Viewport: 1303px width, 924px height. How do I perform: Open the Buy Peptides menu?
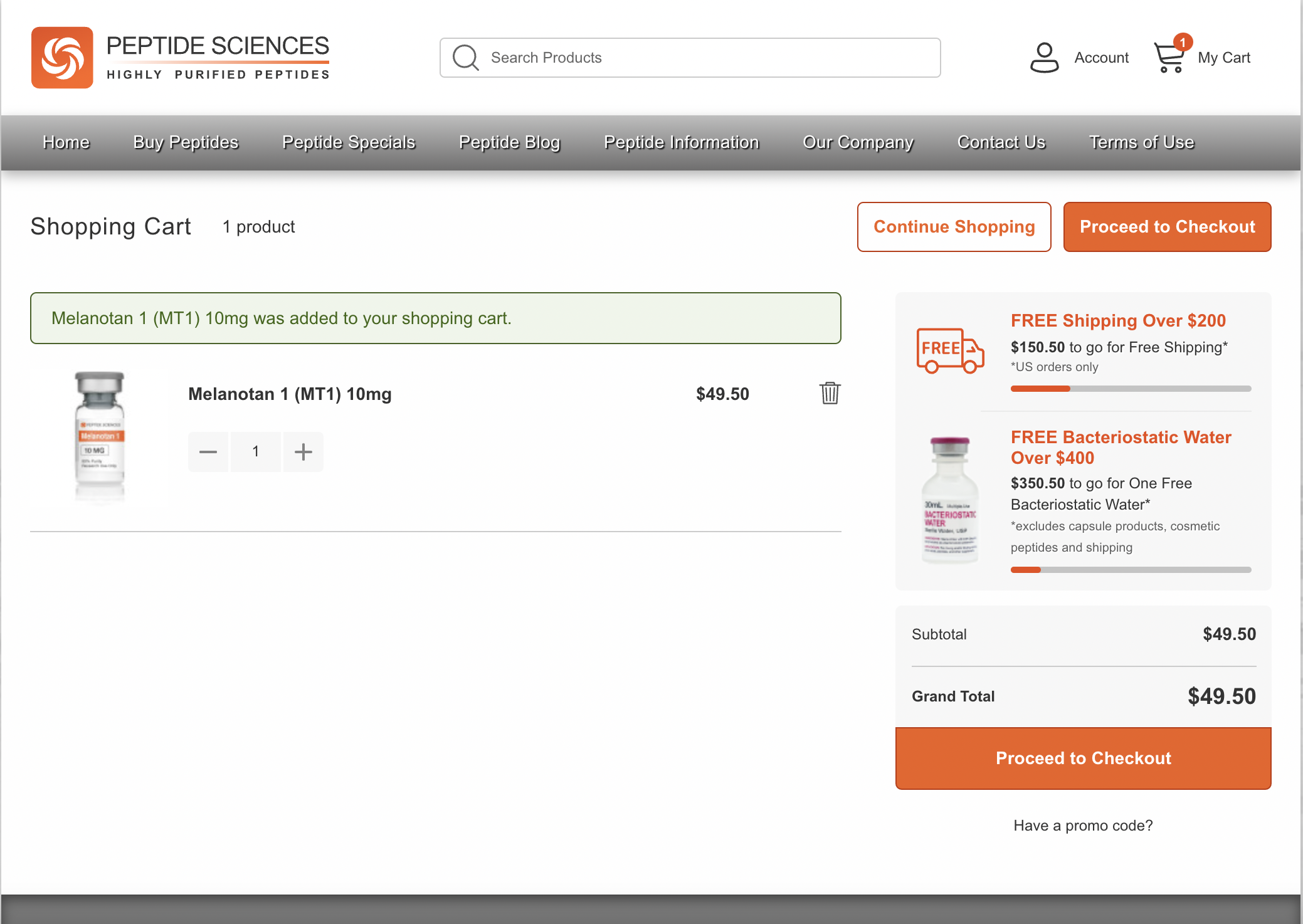pyautogui.click(x=186, y=142)
